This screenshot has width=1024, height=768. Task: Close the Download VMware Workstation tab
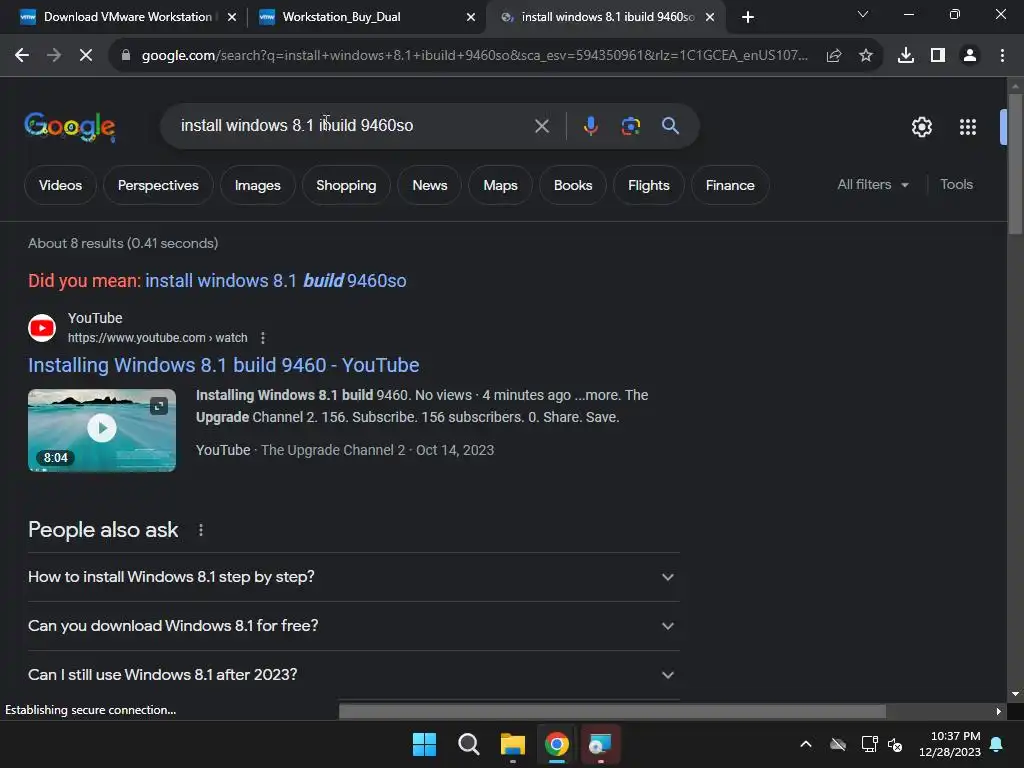tap(232, 17)
